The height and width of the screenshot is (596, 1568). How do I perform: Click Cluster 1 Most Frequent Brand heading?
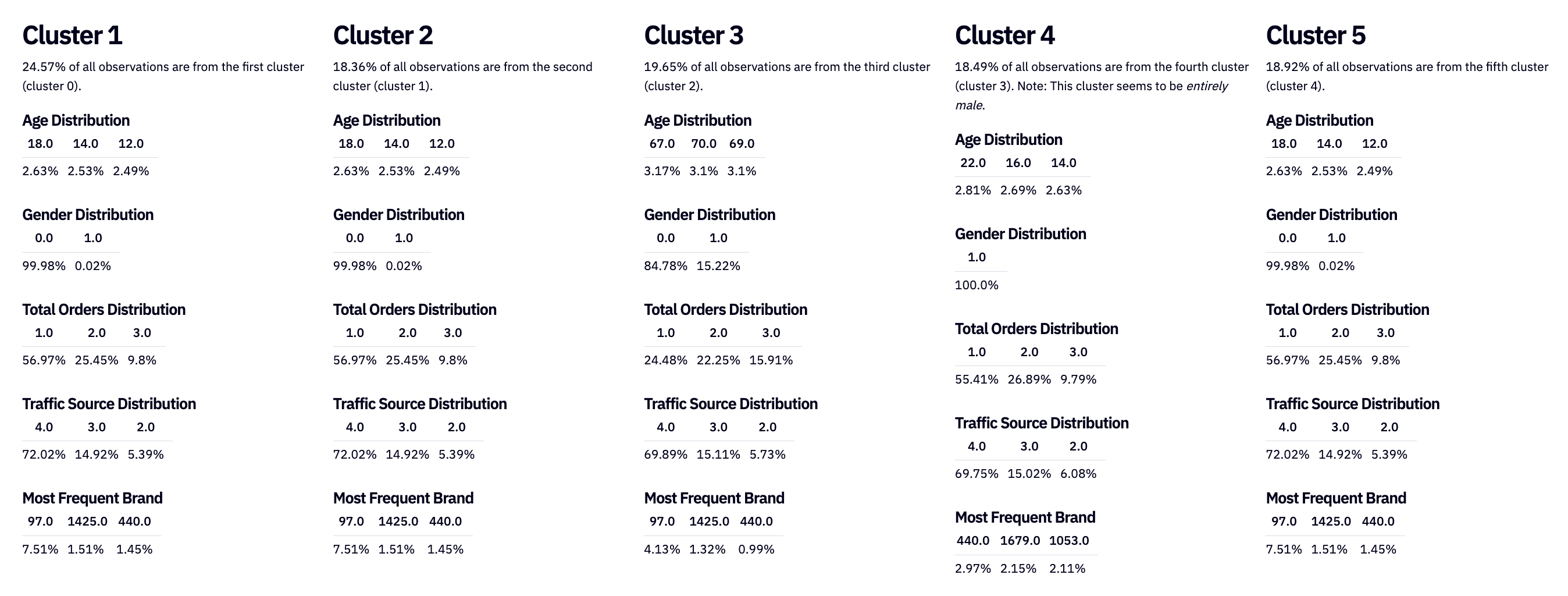click(92, 498)
